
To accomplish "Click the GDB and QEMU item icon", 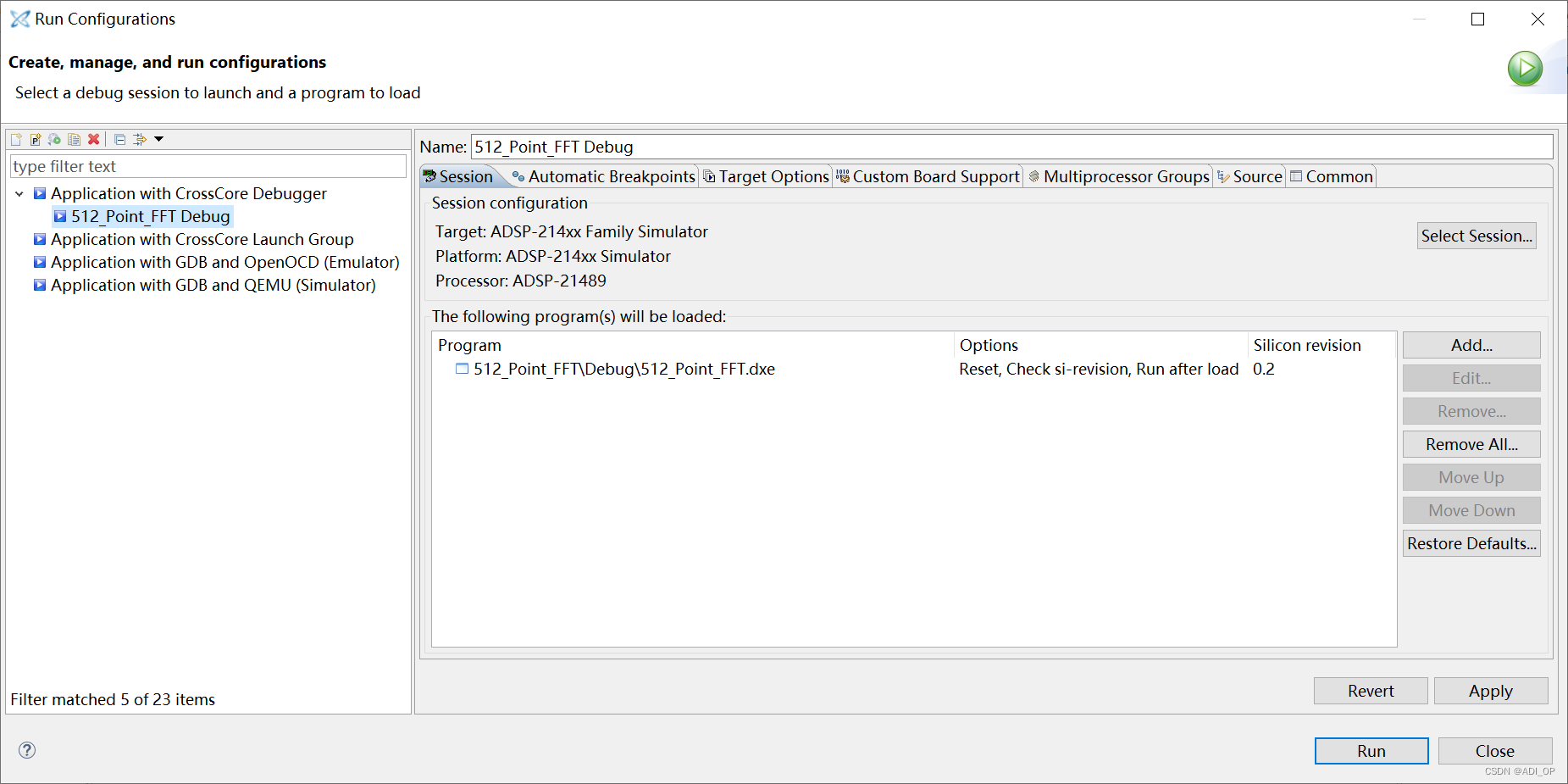I will tap(40, 285).
